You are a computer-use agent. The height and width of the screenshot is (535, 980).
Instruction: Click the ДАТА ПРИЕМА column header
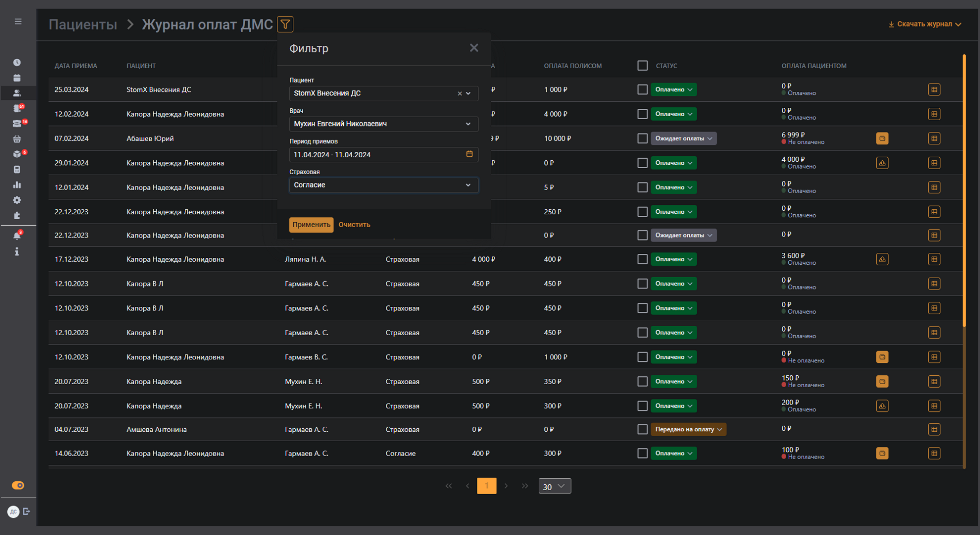pos(76,66)
